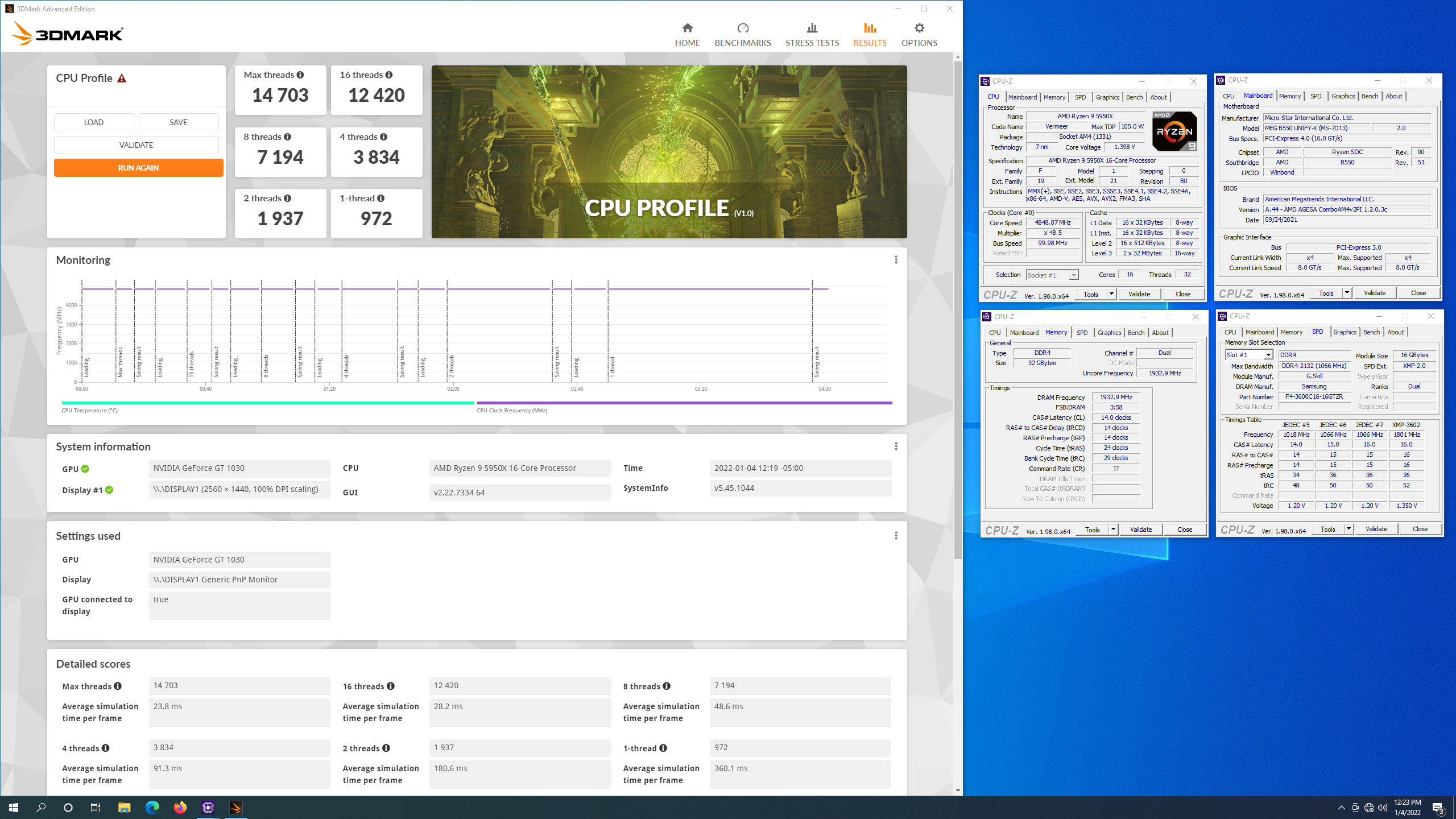The height and width of the screenshot is (819, 1456).
Task: Click the 3DMark vertical scrollbar thumb
Action: 958,310
